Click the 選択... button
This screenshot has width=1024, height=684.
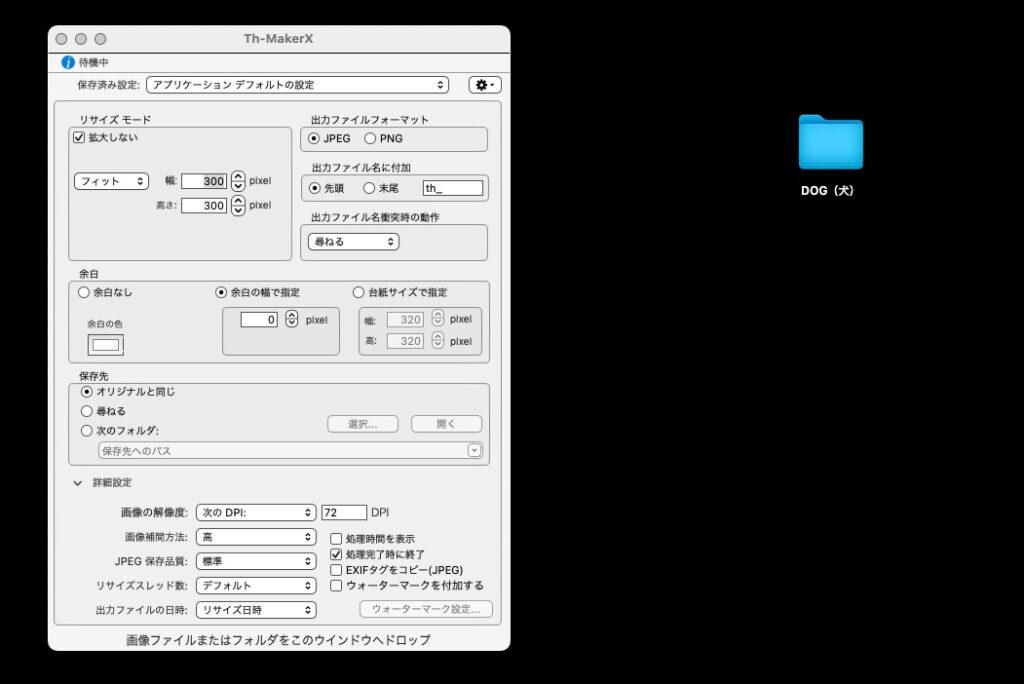point(363,424)
